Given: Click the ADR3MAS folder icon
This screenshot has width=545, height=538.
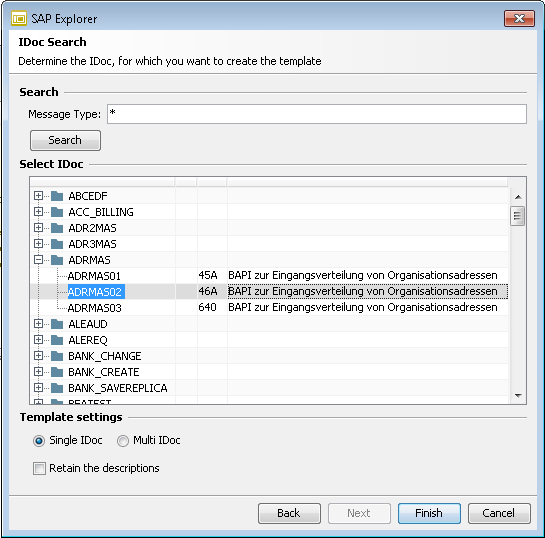Looking at the screenshot, I should [57, 244].
